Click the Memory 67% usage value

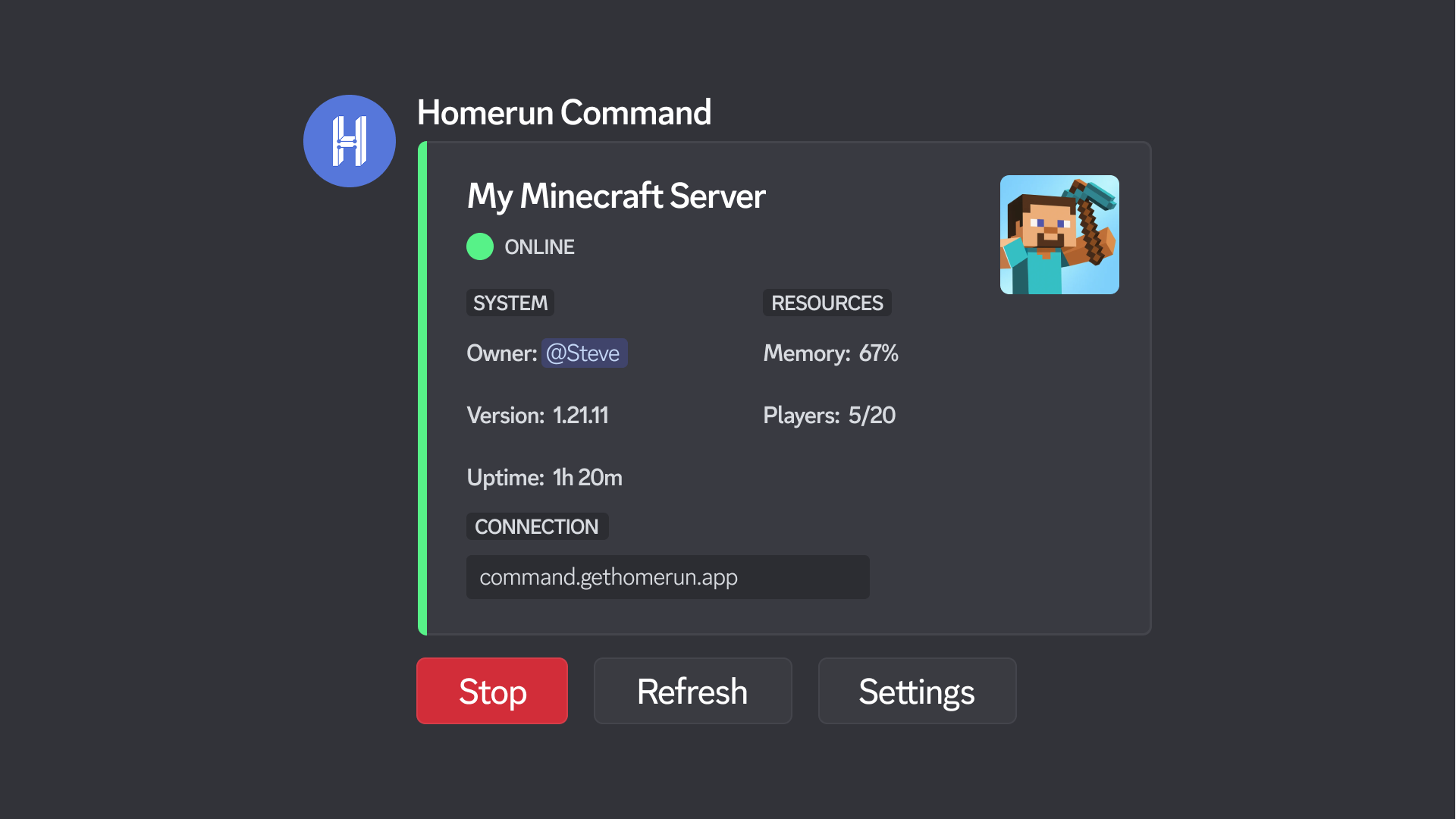pos(878,353)
